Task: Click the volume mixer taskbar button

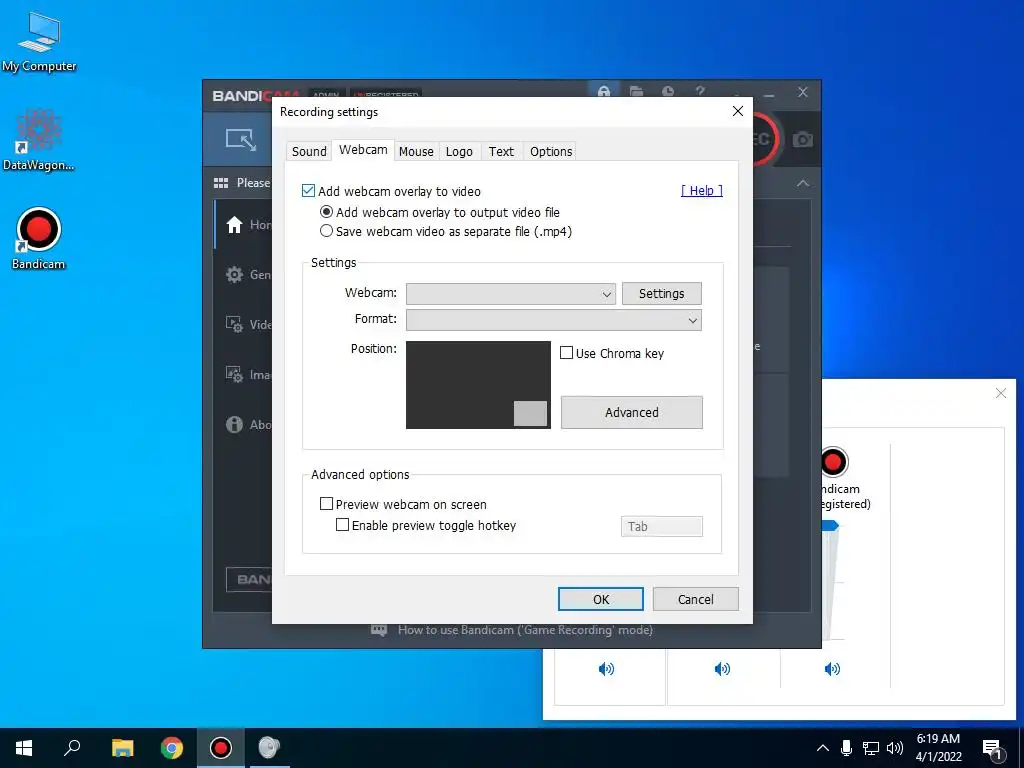Action: [269, 748]
